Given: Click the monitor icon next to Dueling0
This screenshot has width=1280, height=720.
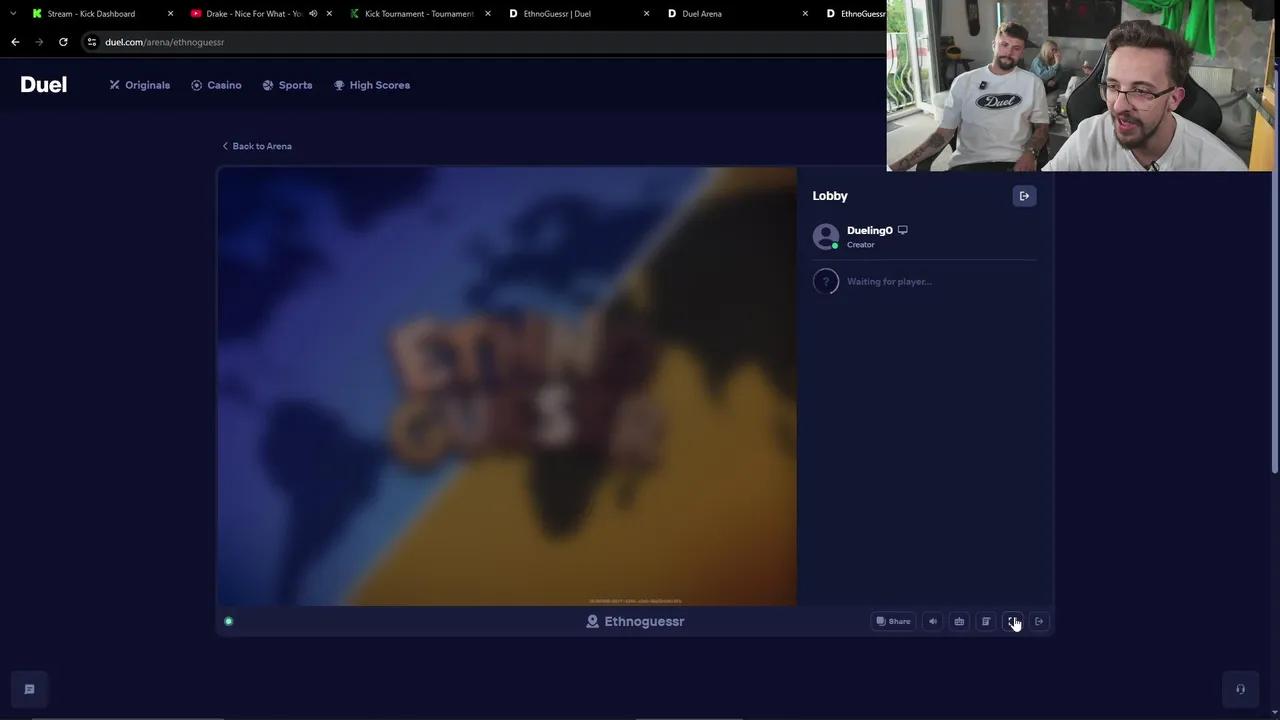Looking at the screenshot, I should (902, 230).
